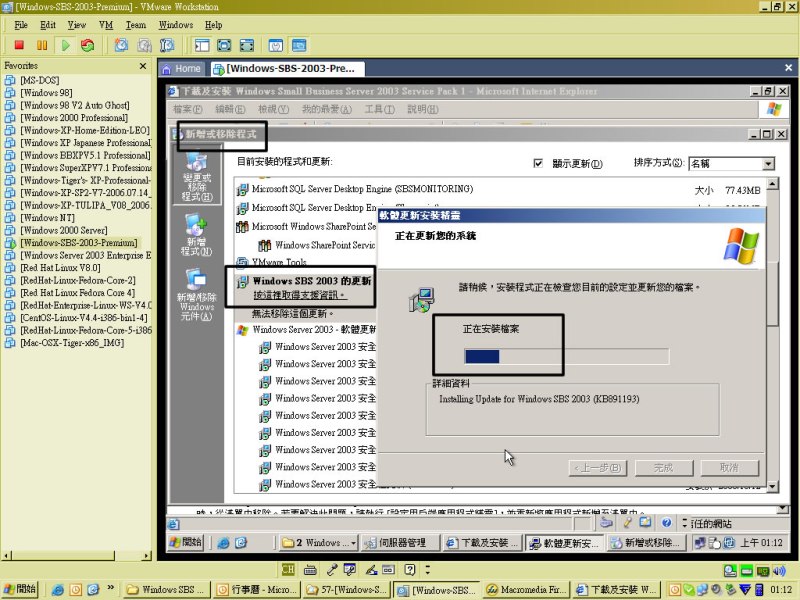Expand the '2 Windows...' group on guest taskbar

pyautogui.click(x=319, y=542)
